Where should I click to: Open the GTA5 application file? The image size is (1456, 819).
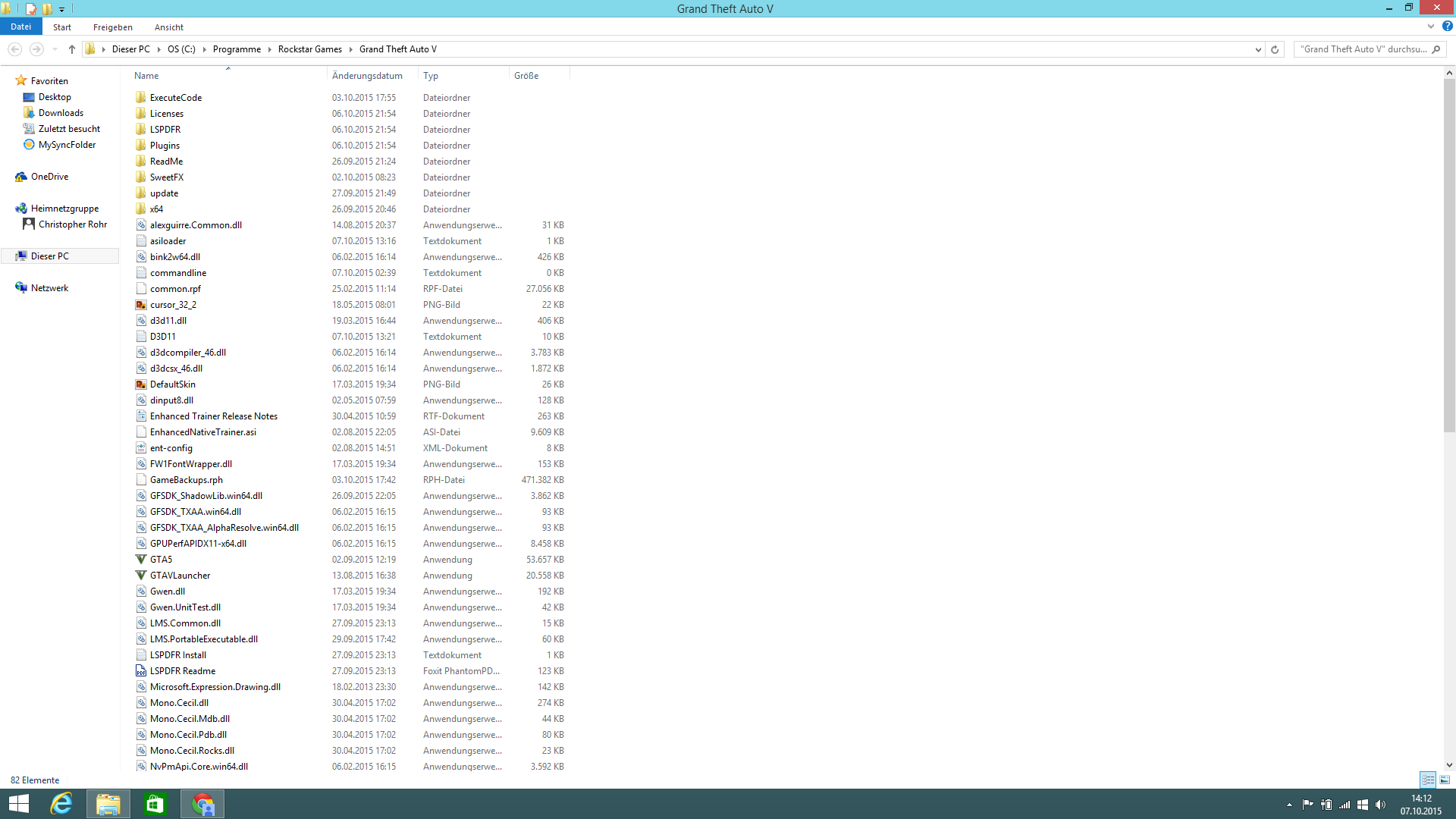[x=161, y=560]
